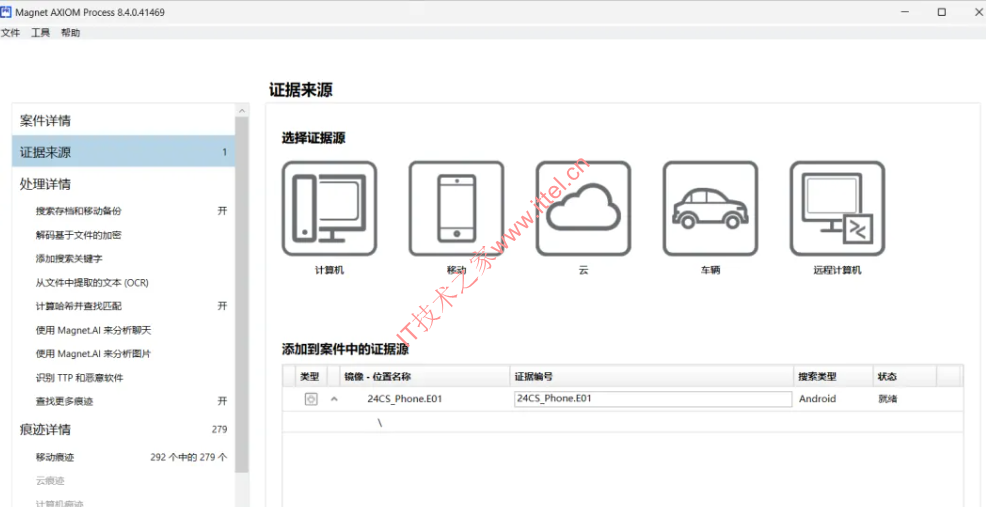Choose the 云 (Cloud) evidence source icon
Viewport: 986px width, 507px height.
point(583,209)
